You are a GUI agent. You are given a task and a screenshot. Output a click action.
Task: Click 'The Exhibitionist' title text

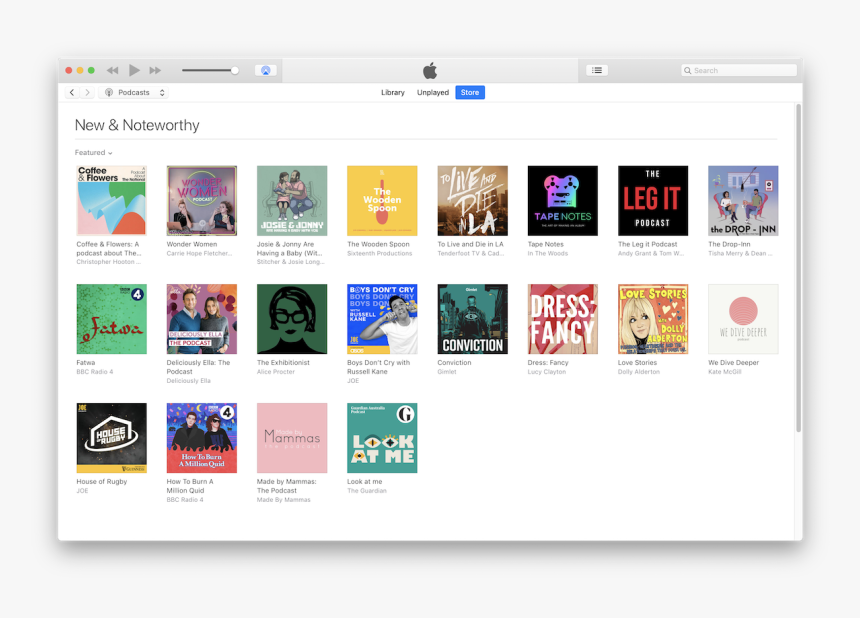[283, 363]
